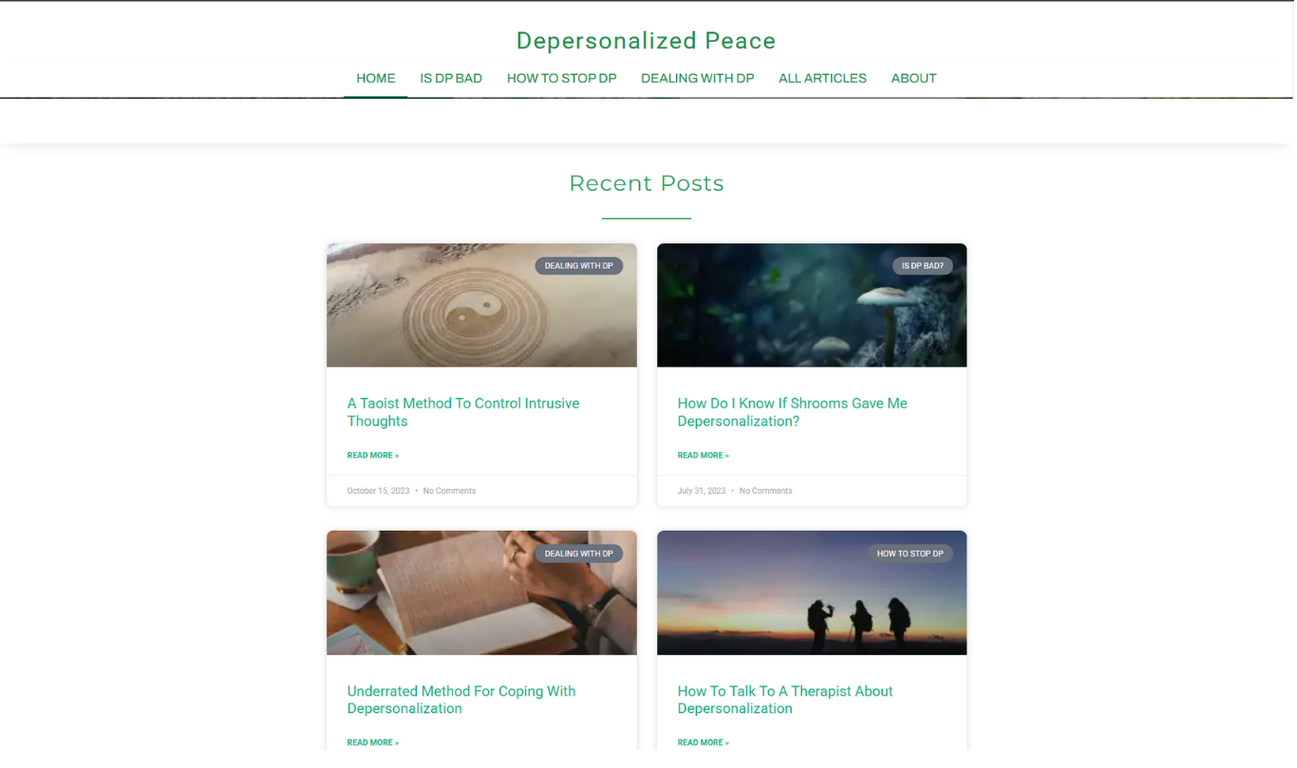This screenshot has height=768, width=1297.
Task: Open the Depersonalized Peace site title
Action: 647,41
